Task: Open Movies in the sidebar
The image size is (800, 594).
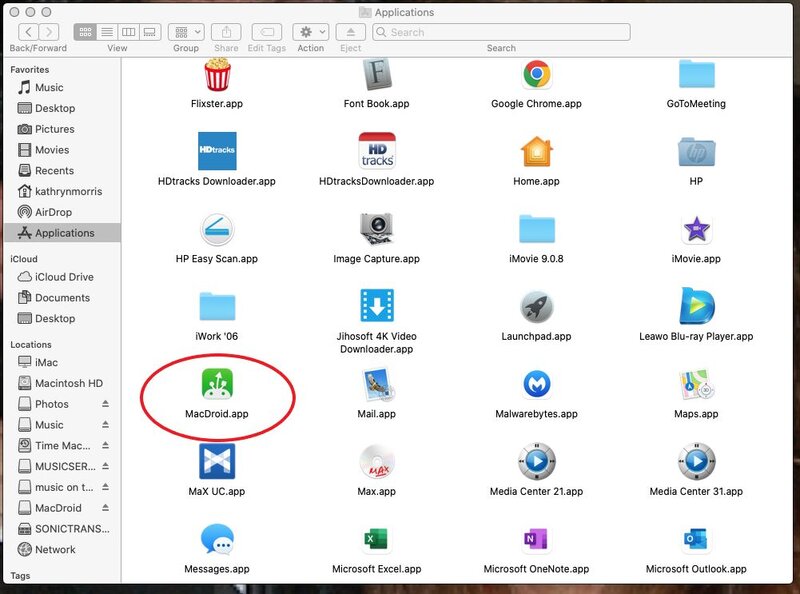Action: coord(61,150)
